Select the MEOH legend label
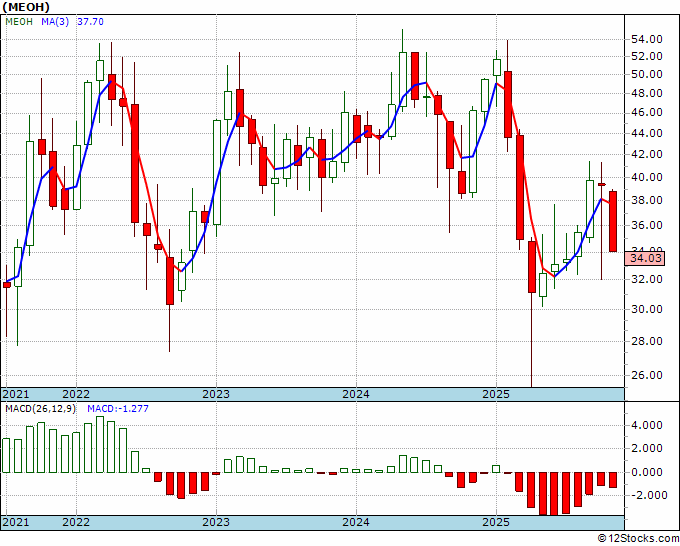Screen dimensions: 680x546 19,22
